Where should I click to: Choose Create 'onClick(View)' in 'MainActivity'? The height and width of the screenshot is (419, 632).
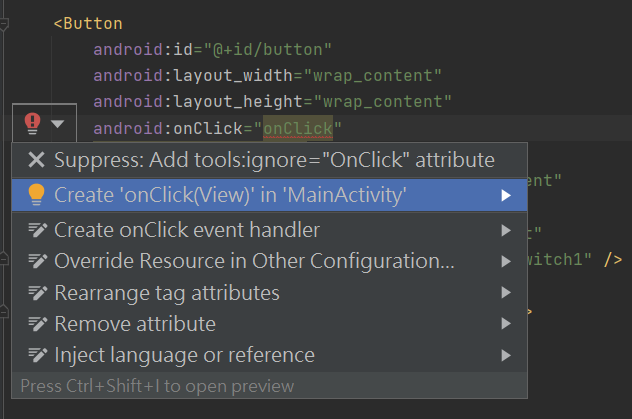click(x=270, y=195)
